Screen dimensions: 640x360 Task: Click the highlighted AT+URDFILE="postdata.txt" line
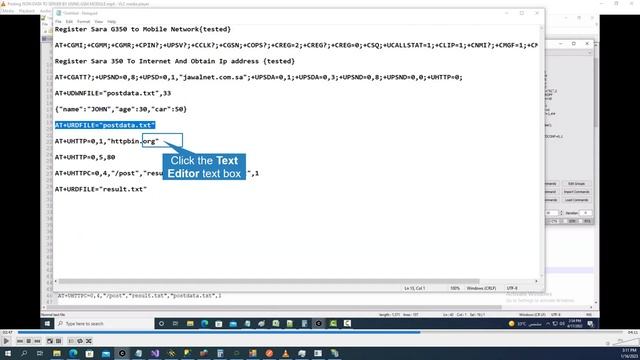[x=105, y=125]
